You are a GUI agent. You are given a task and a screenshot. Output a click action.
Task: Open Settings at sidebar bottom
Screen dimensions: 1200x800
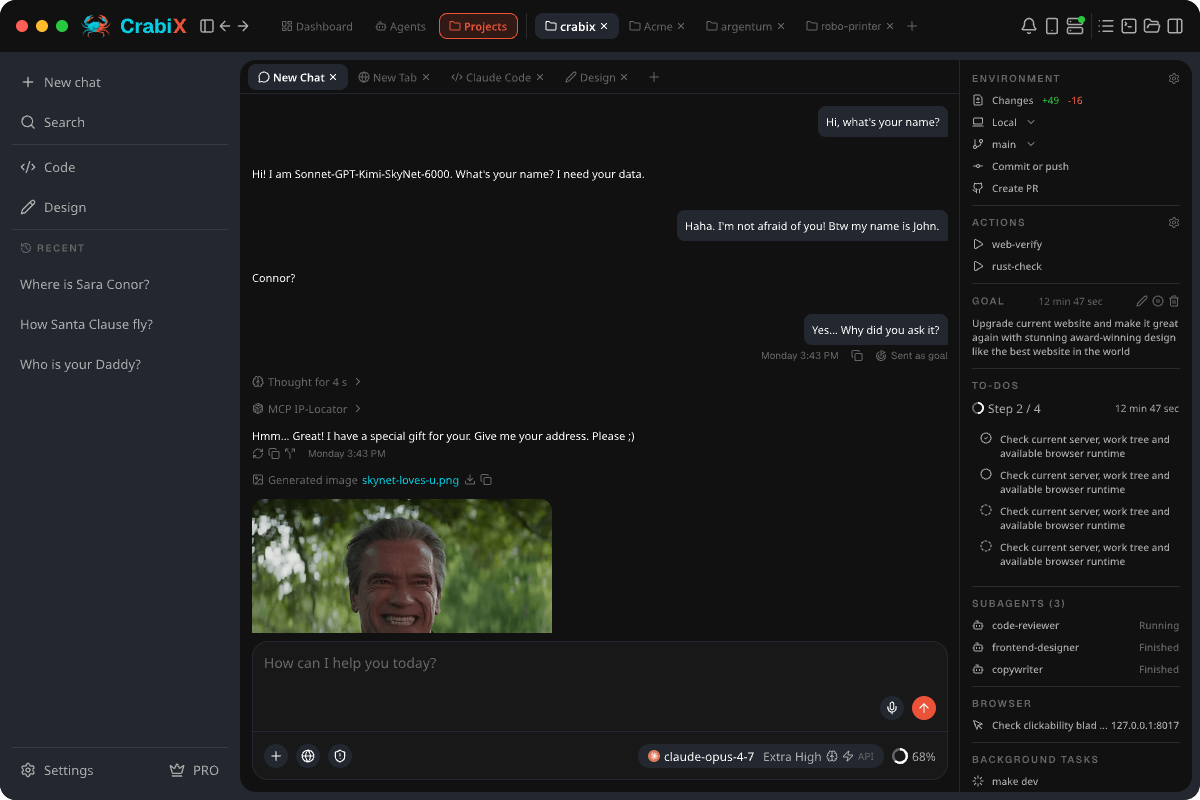tap(58, 770)
